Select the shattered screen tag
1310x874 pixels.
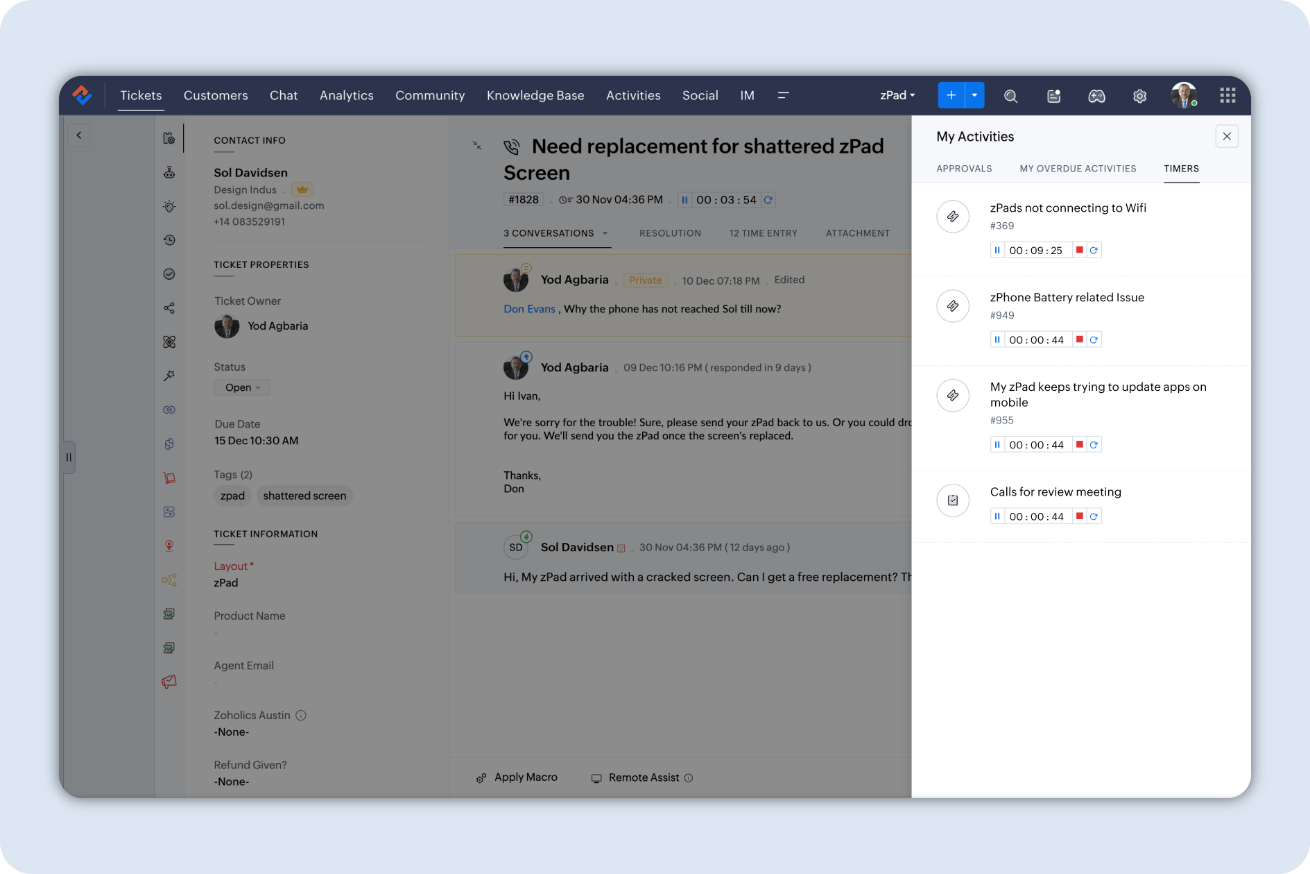coord(304,496)
